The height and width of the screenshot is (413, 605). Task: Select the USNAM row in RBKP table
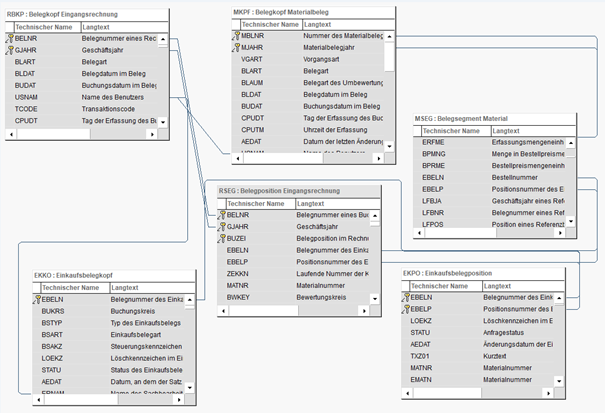point(85,96)
